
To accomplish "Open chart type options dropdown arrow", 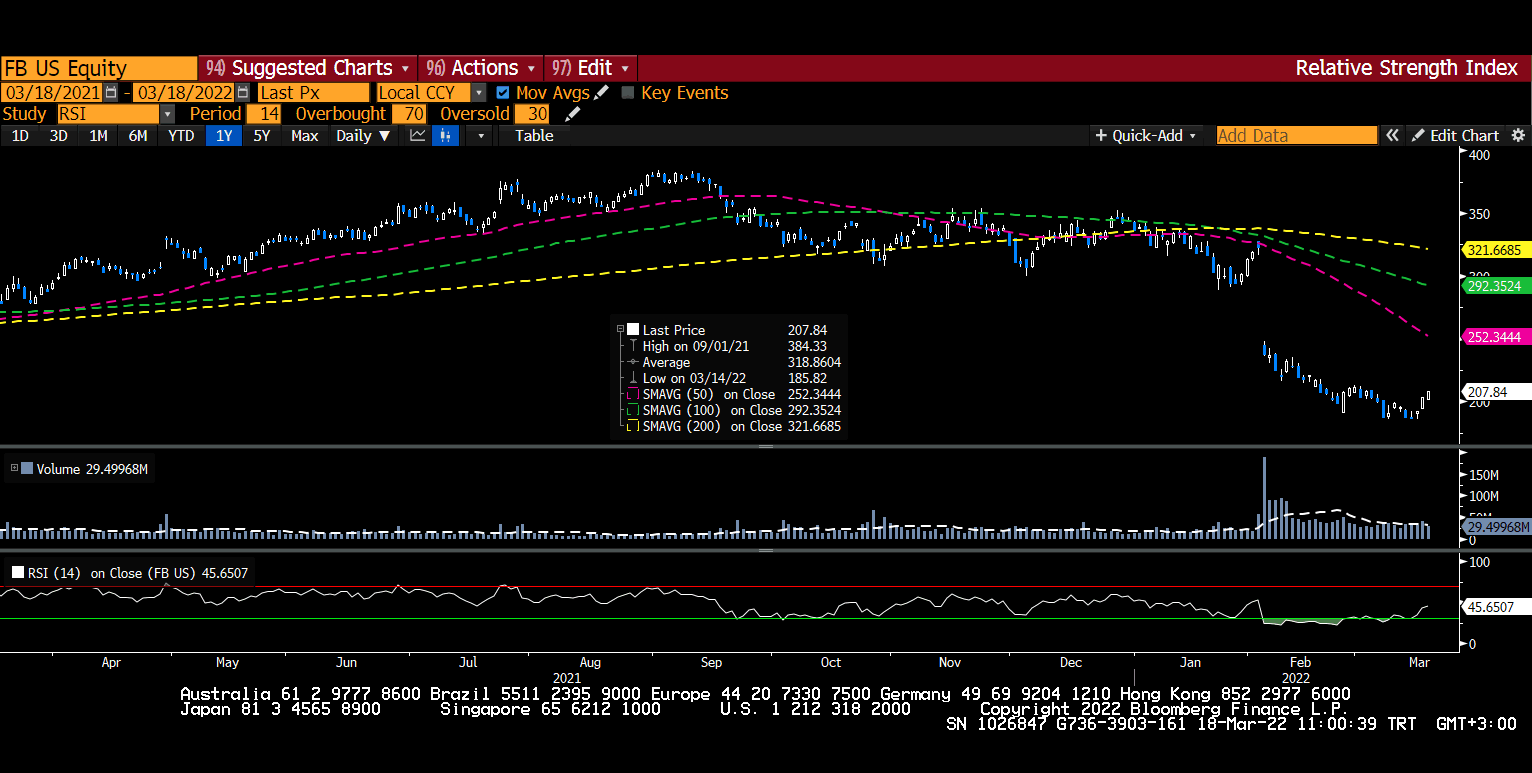I will [481, 136].
